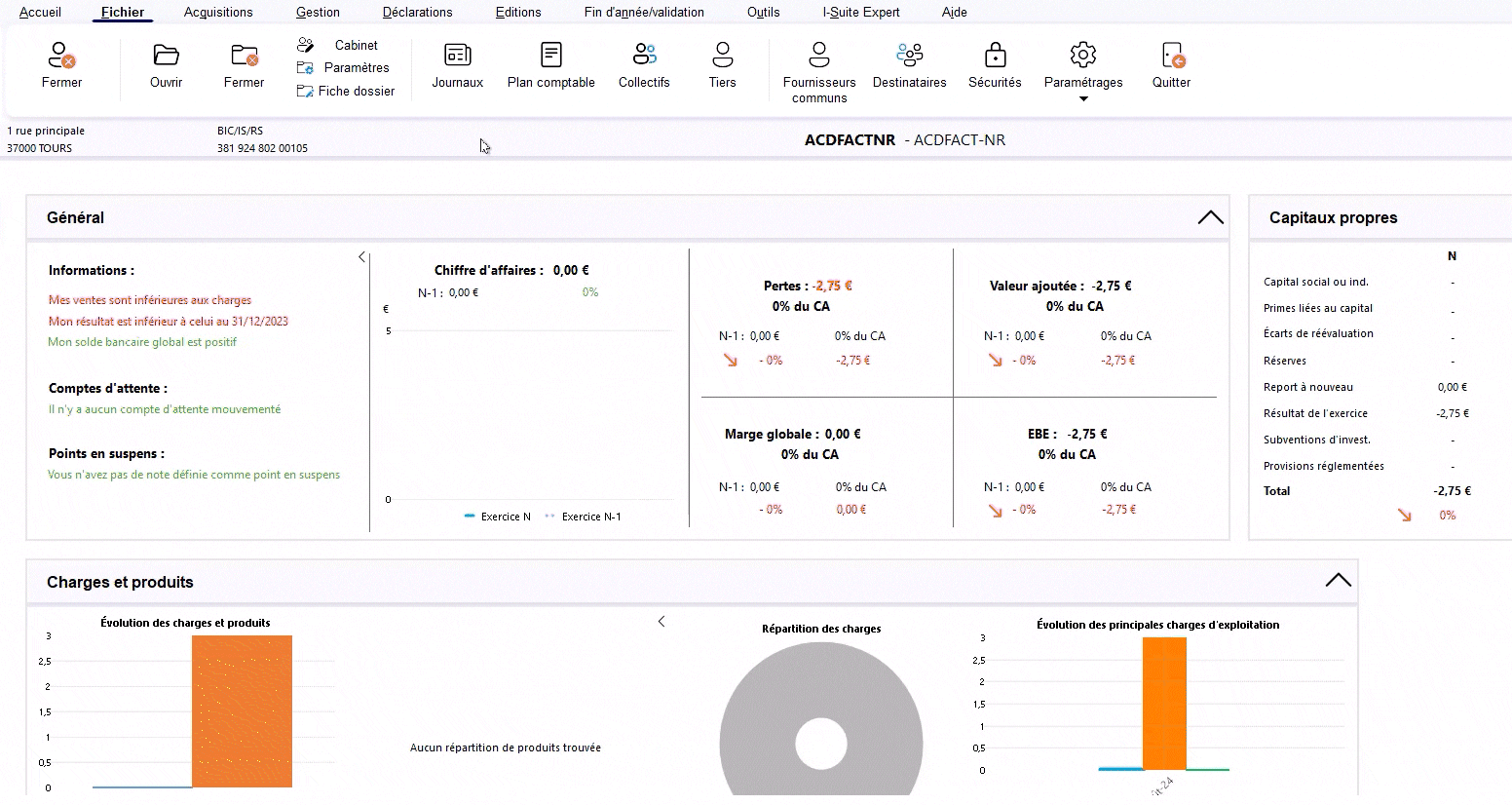Close dossier using Fermer folder icon
The image size is (1512, 805).
pyautogui.click(x=244, y=65)
